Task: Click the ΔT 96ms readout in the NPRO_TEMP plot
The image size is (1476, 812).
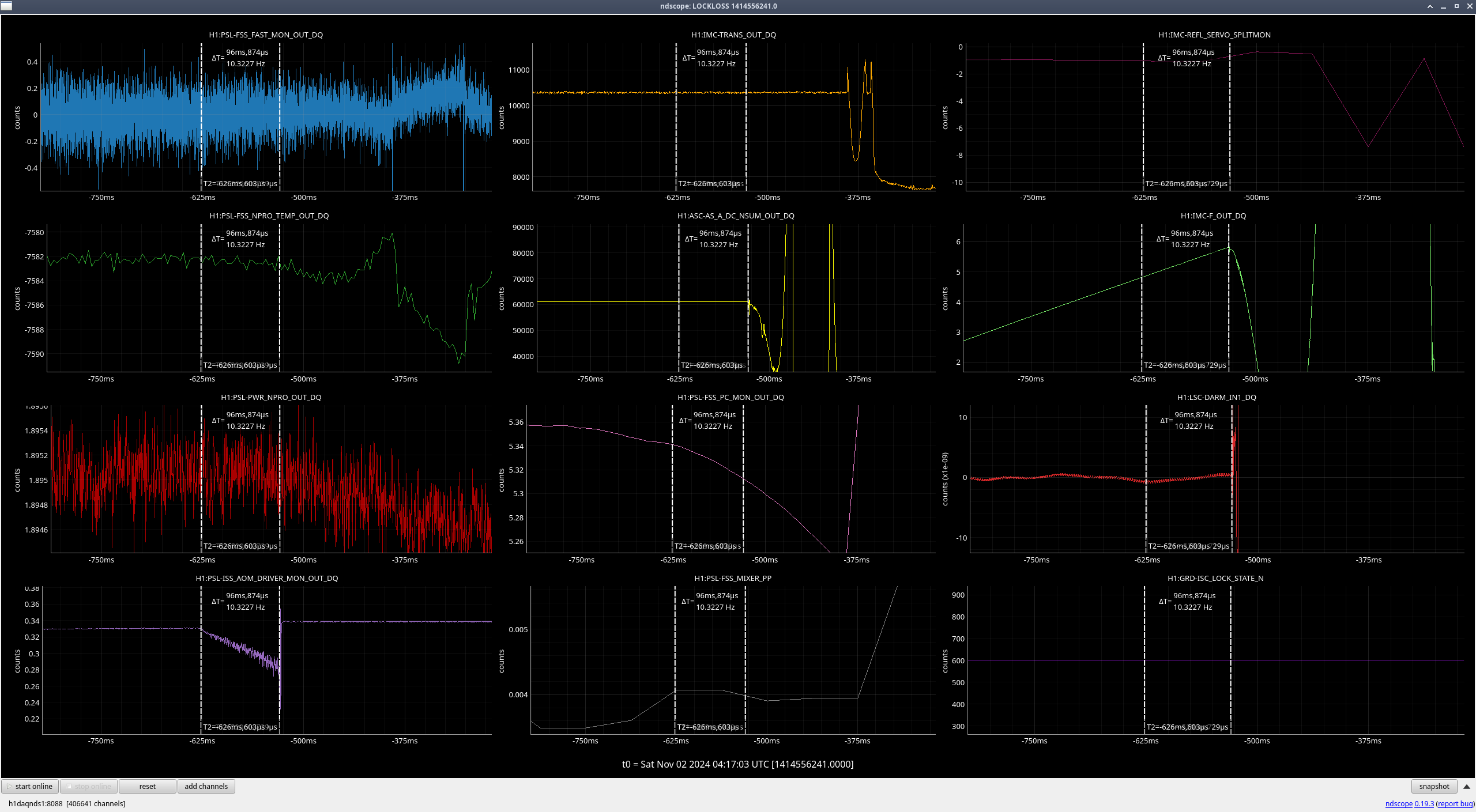Action: click(x=240, y=239)
